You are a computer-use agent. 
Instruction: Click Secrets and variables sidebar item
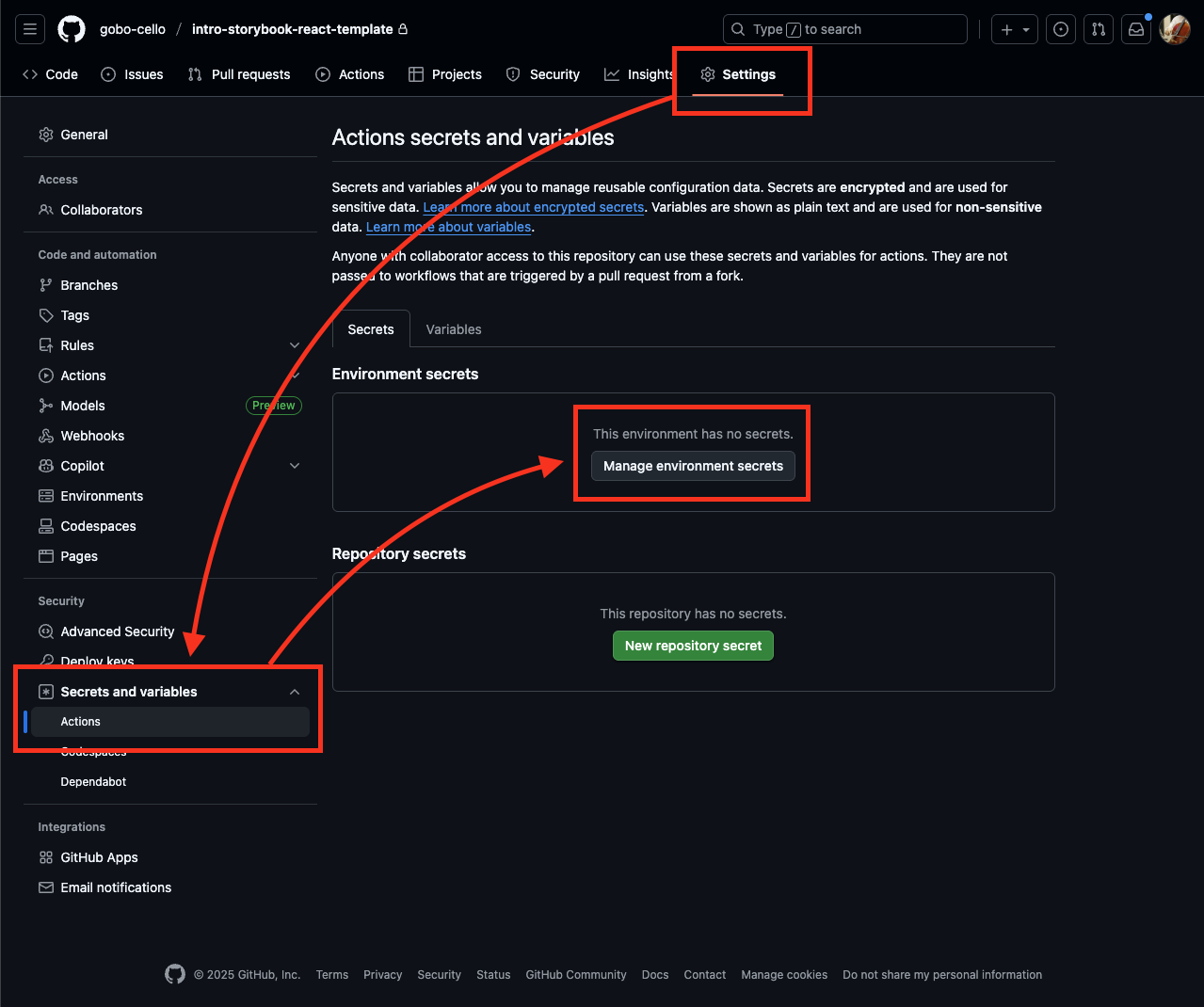pos(170,692)
